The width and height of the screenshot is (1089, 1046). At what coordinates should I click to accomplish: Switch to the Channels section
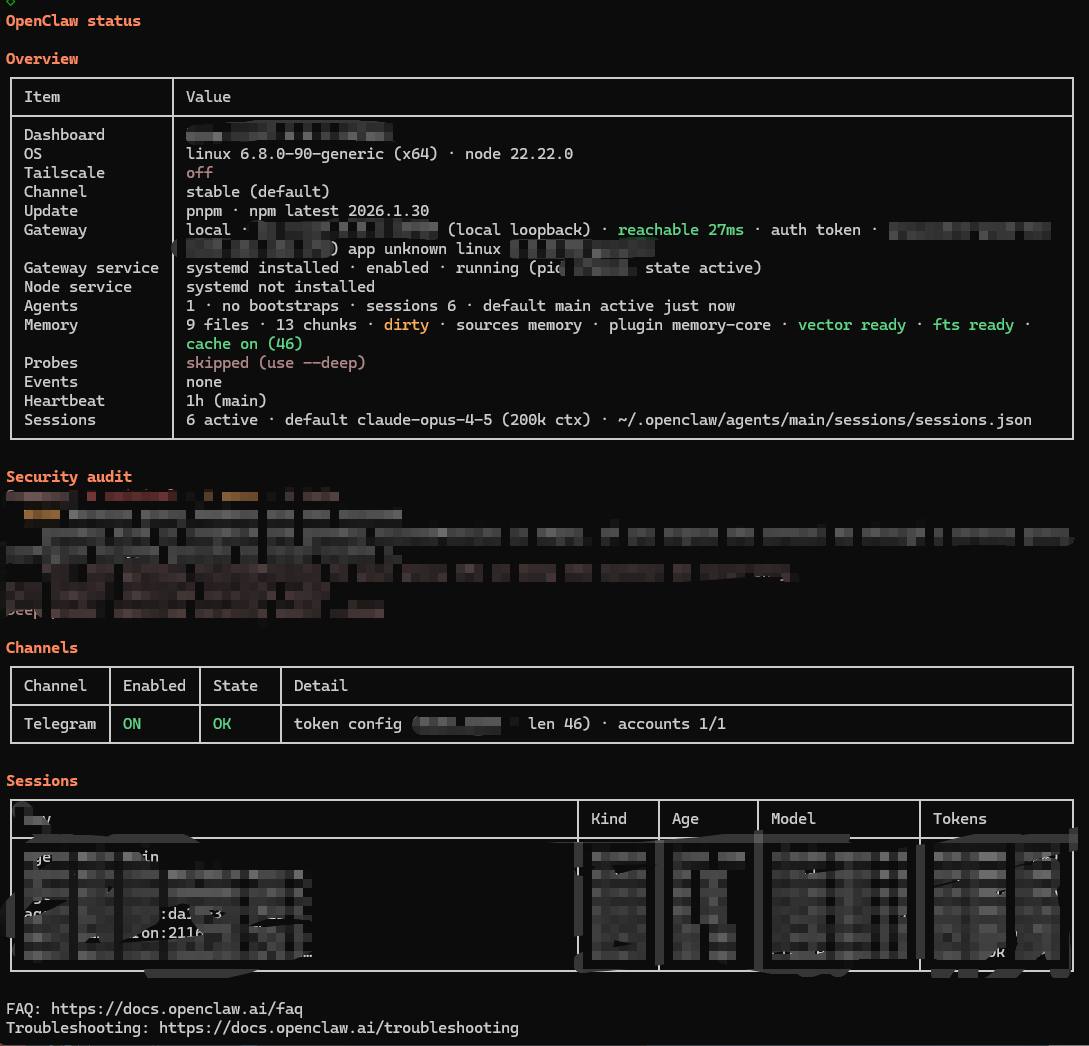(41, 647)
